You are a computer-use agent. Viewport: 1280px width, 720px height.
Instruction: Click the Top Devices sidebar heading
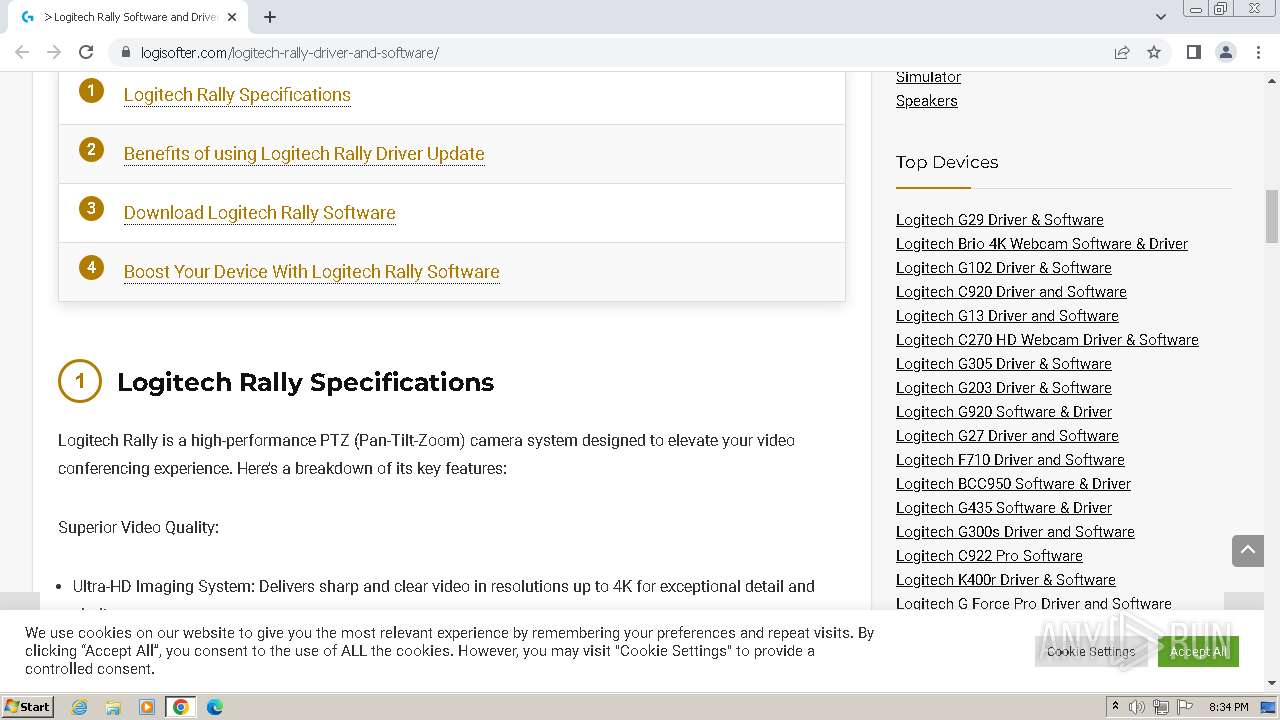[947, 162]
